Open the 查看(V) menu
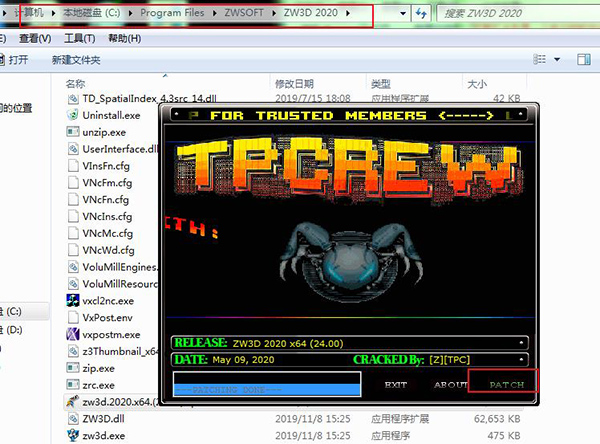The image size is (600, 444). click(35, 38)
